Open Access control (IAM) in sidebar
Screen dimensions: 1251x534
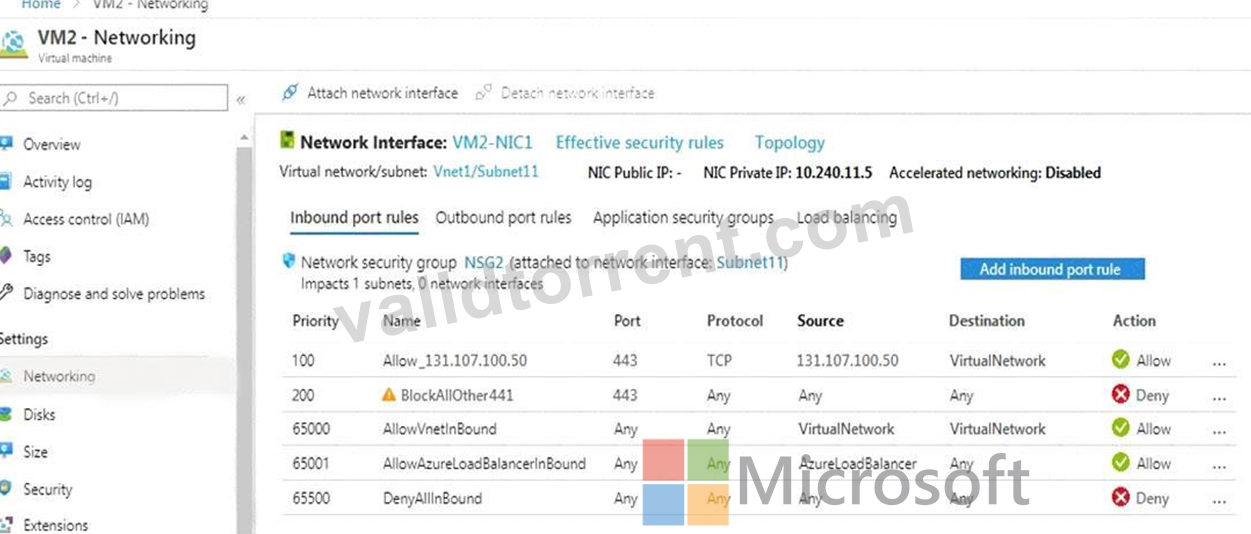point(86,219)
